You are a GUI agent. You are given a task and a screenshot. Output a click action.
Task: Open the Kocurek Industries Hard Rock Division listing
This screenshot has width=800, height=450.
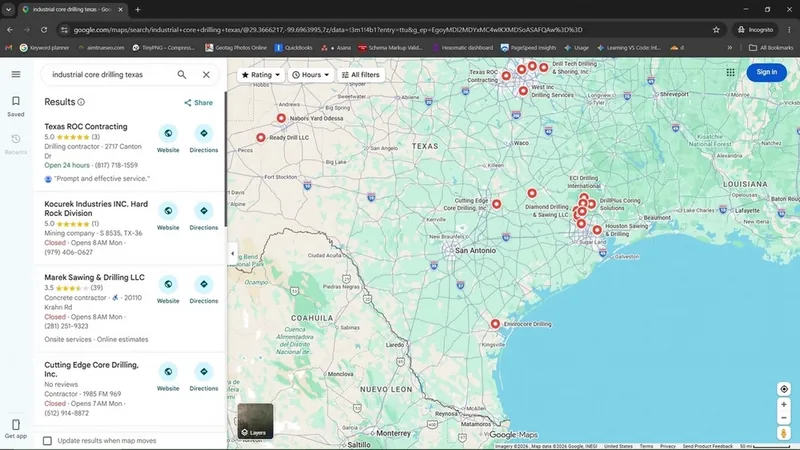coord(96,208)
